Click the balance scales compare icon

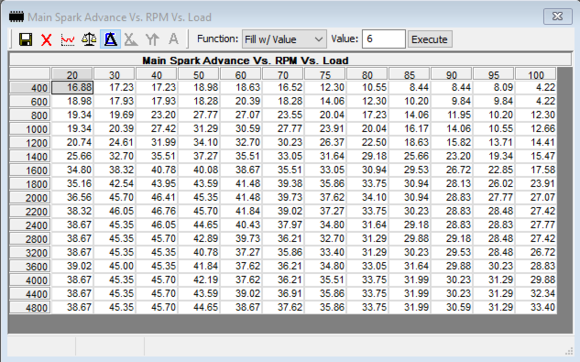click(x=89, y=39)
